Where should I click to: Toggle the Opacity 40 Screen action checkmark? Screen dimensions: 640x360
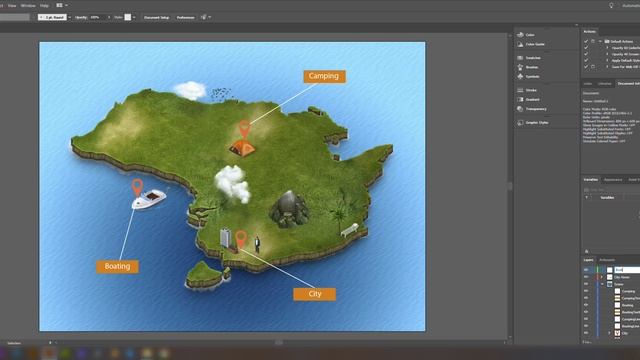(x=586, y=54)
